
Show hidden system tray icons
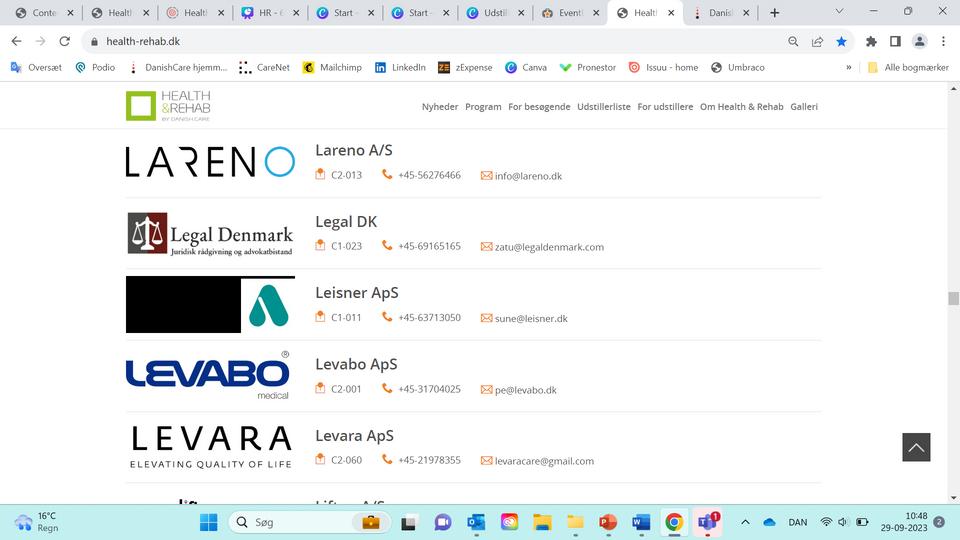[x=745, y=522]
